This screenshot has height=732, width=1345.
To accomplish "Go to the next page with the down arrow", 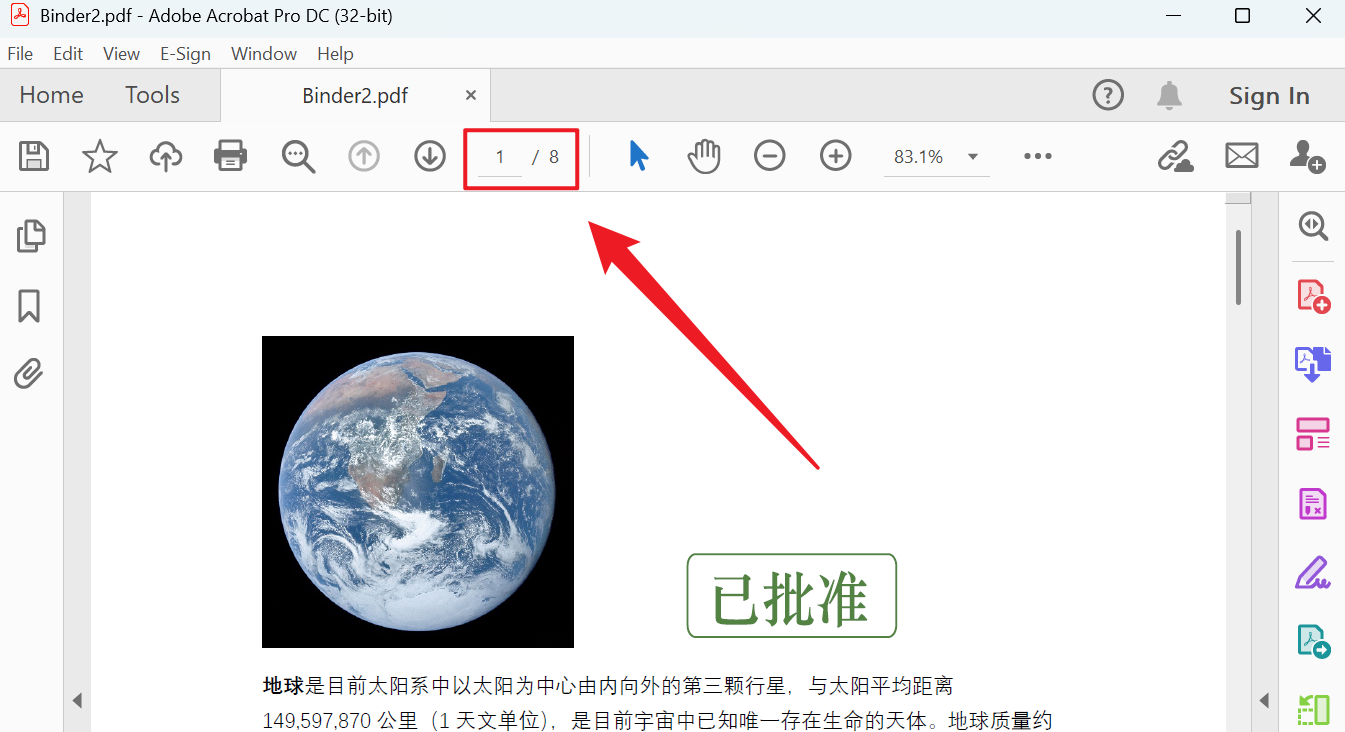I will coord(429,156).
